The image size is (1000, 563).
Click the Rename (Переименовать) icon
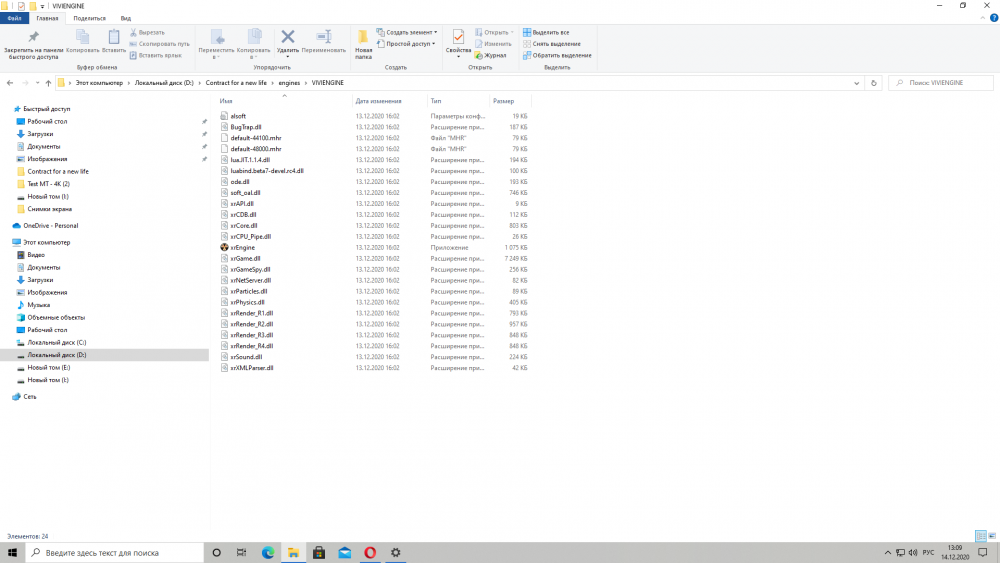pos(323,40)
